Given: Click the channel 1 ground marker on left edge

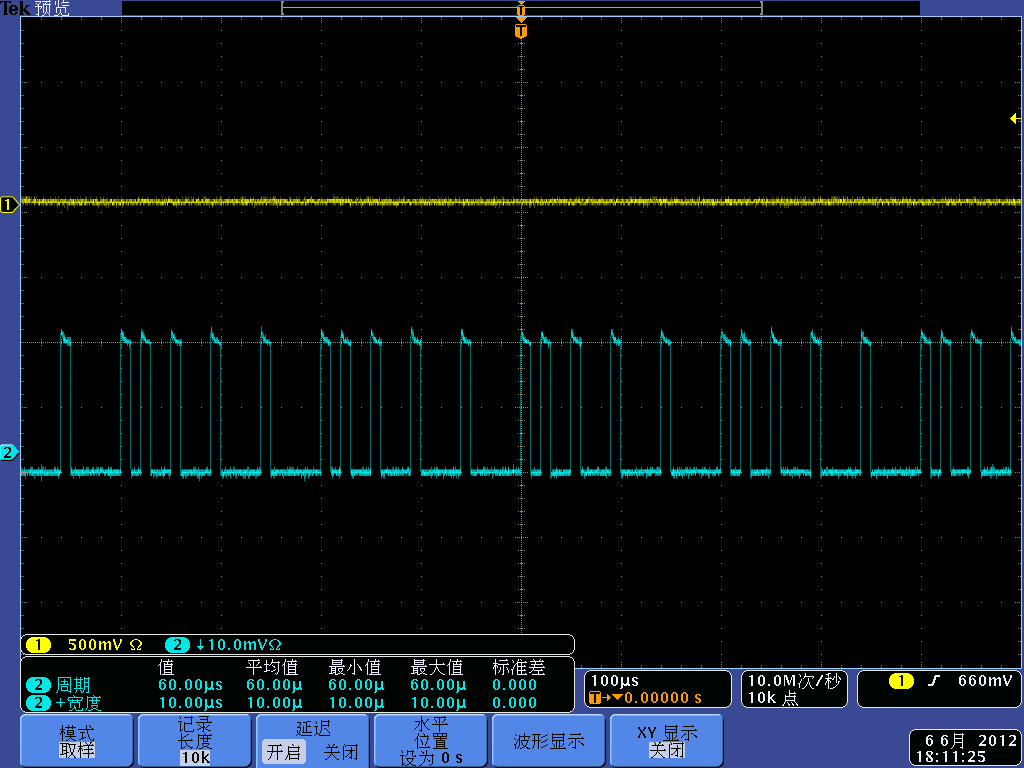Looking at the screenshot, I should 9,205.
